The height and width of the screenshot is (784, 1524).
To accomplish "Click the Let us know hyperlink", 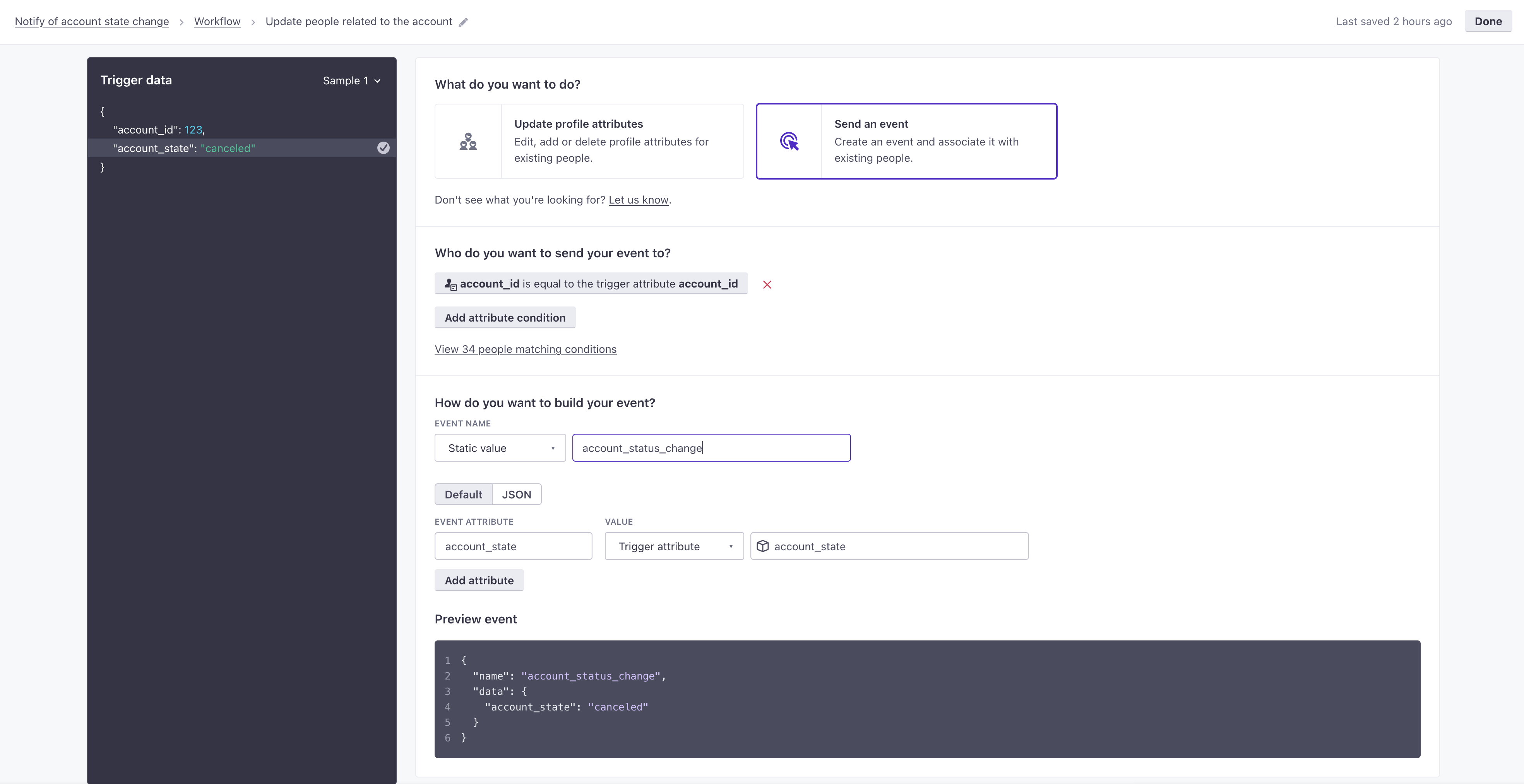I will point(638,199).
